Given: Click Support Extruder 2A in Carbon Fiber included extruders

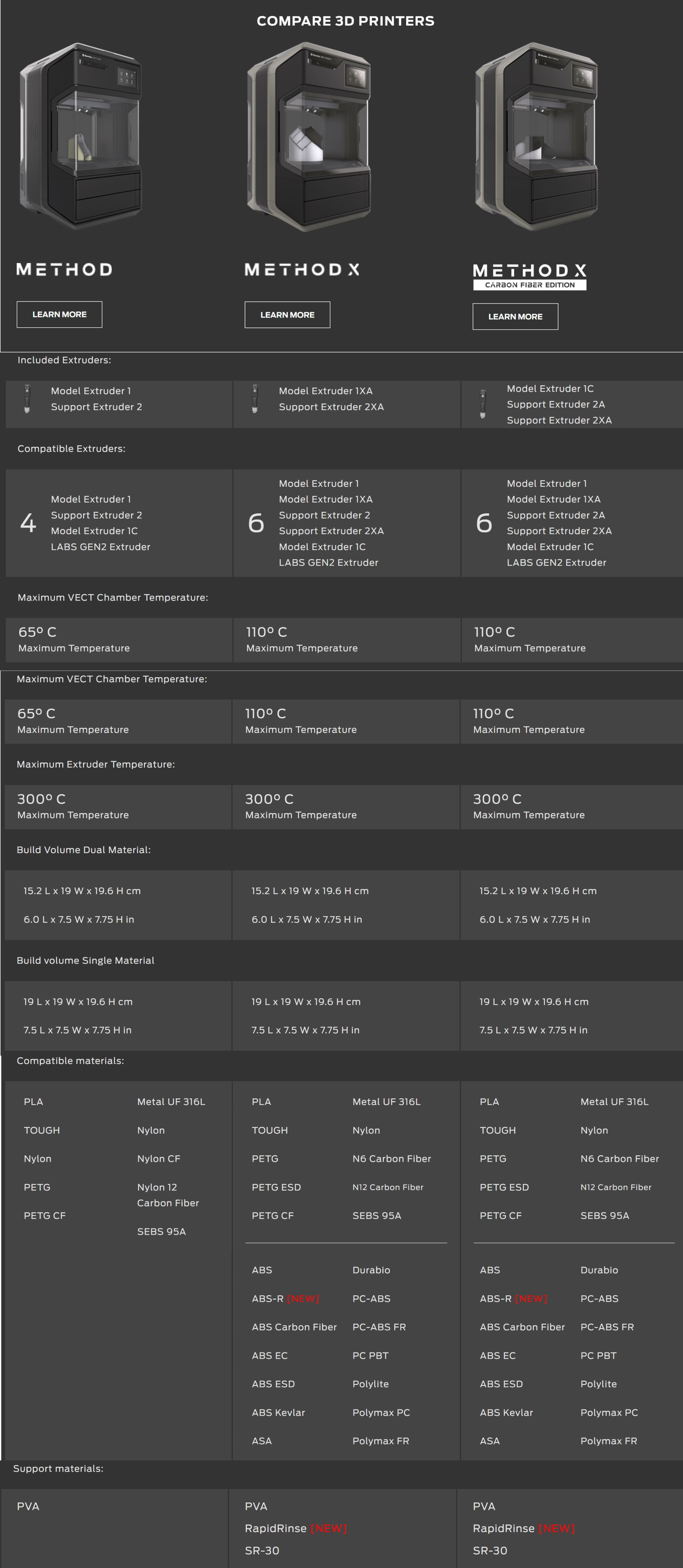Looking at the screenshot, I should tap(556, 404).
